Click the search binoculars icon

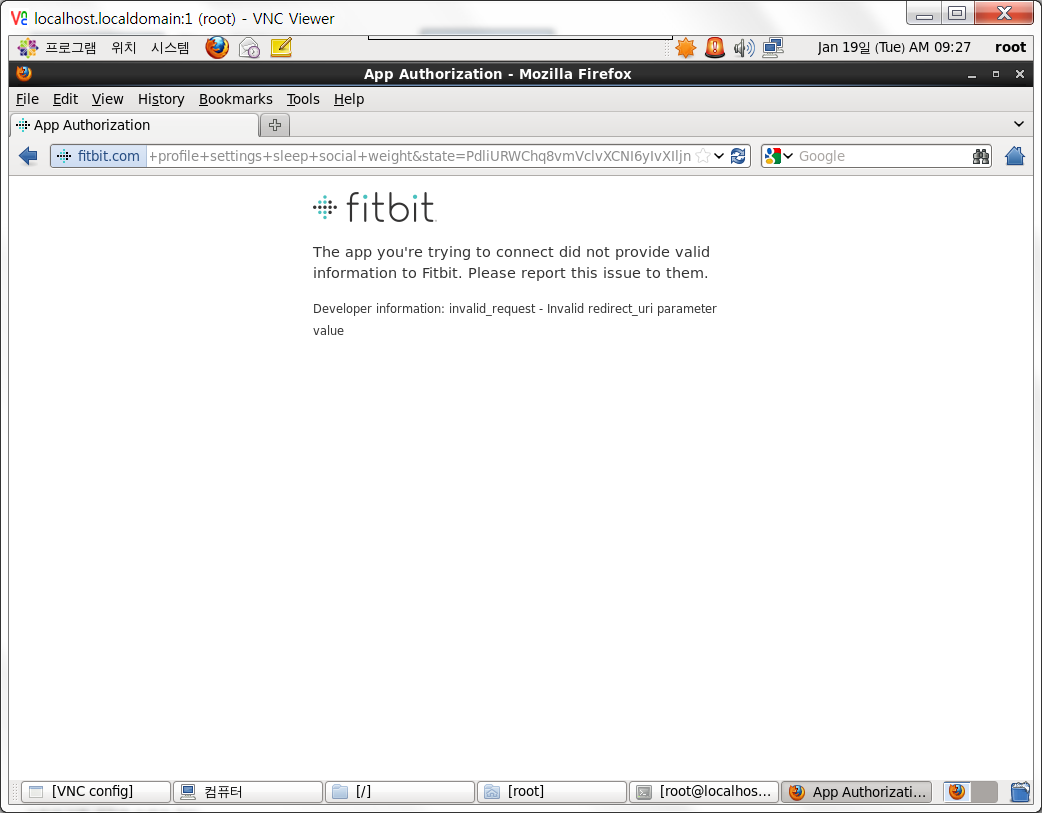tap(980, 156)
